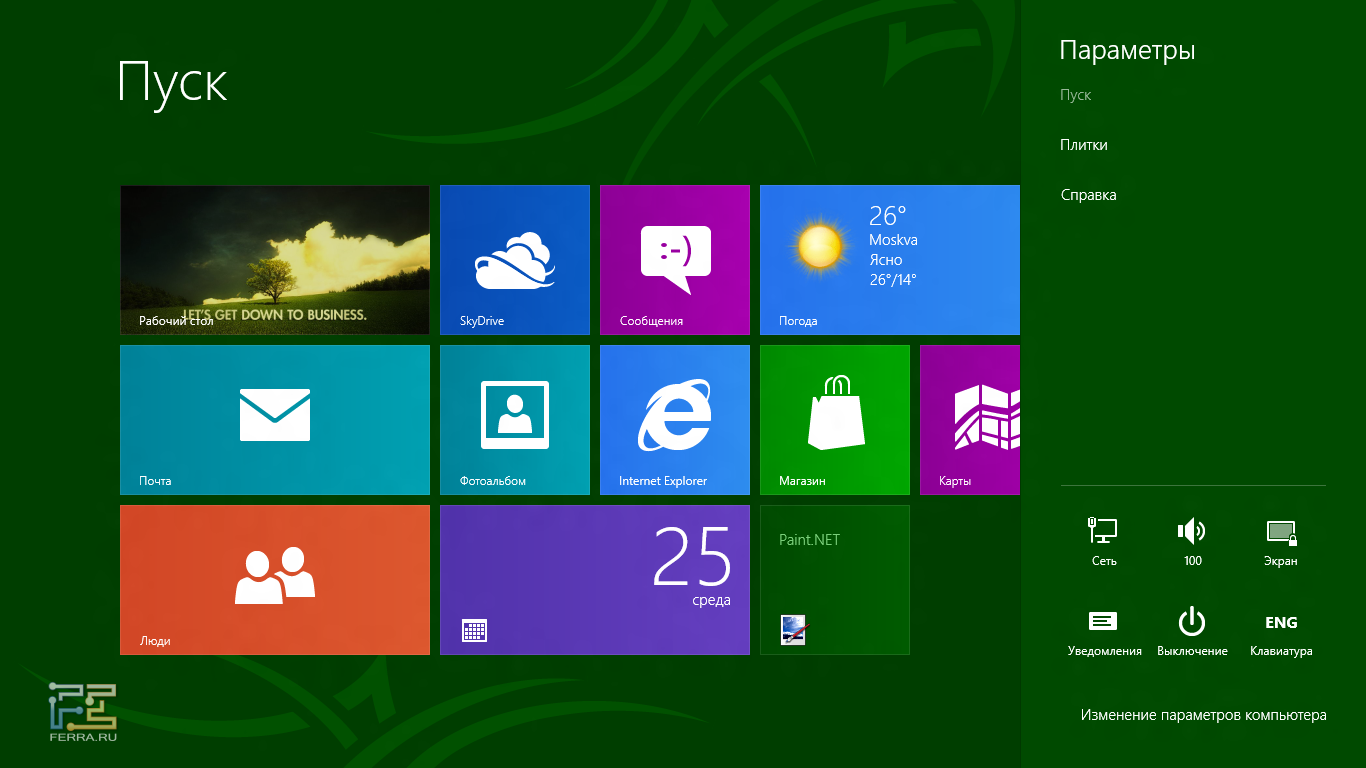Screen dimensions: 1366x768
Task: Select Плитки in the Параметры panel
Action: [1084, 145]
